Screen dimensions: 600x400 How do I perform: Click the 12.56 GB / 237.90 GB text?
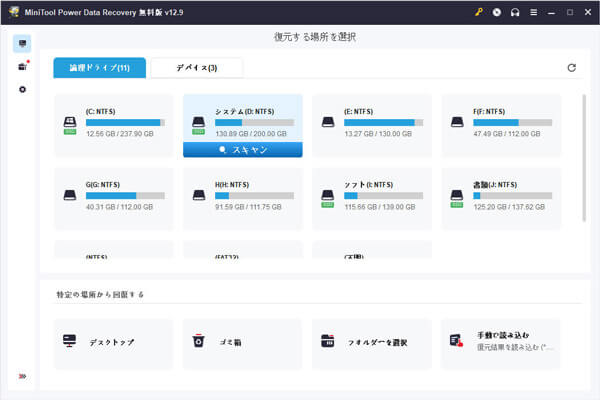pos(120,134)
